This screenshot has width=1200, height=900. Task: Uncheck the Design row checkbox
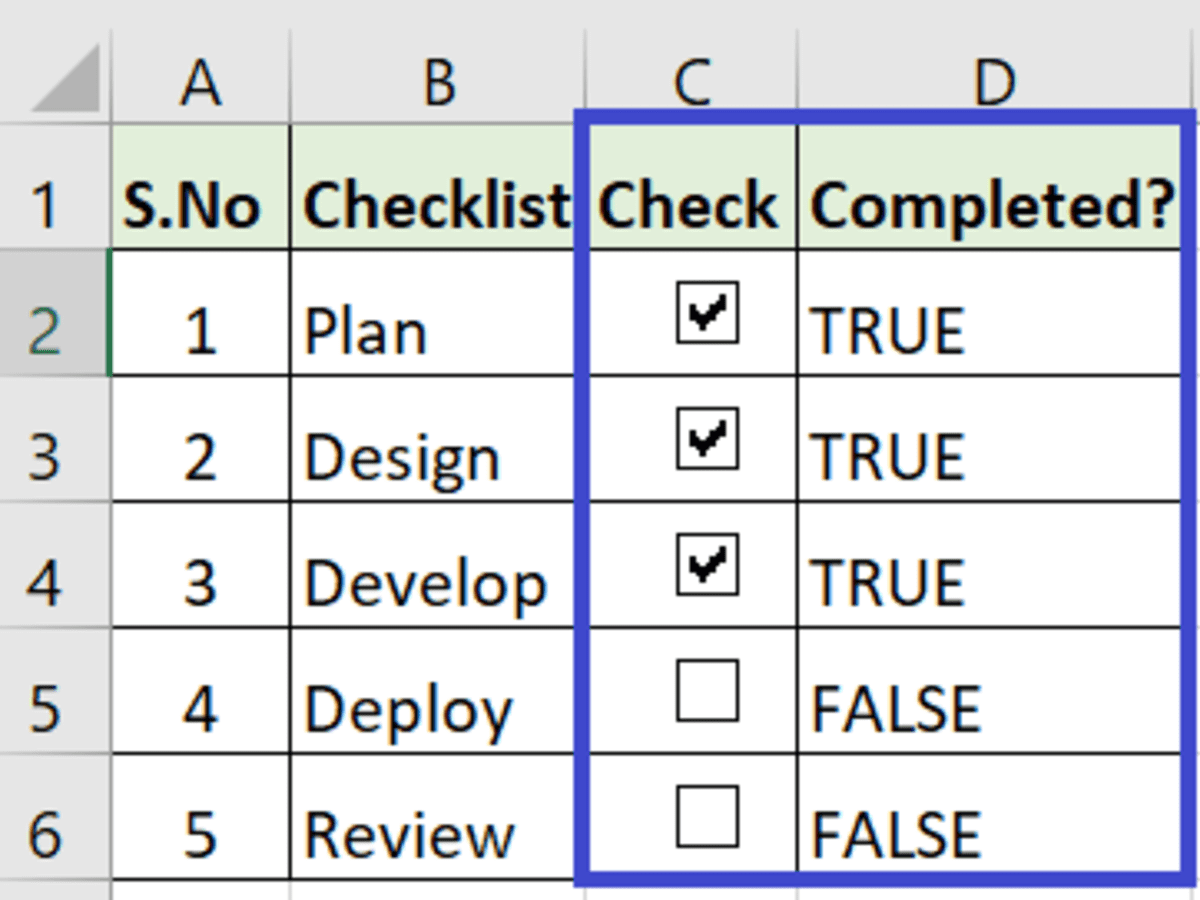[707, 438]
